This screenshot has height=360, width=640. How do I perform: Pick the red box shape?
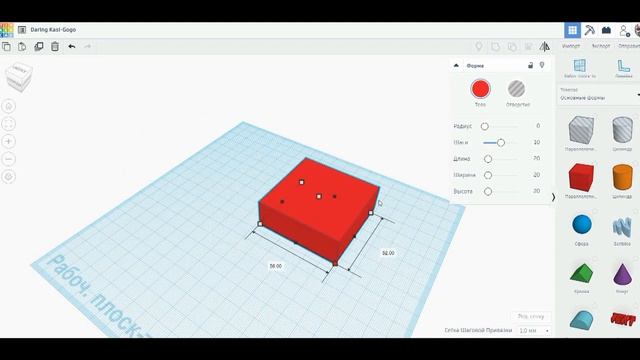[581, 178]
